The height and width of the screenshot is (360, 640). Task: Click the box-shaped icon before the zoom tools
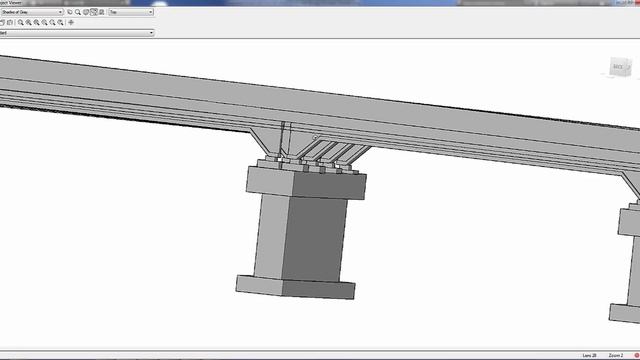(10, 22)
